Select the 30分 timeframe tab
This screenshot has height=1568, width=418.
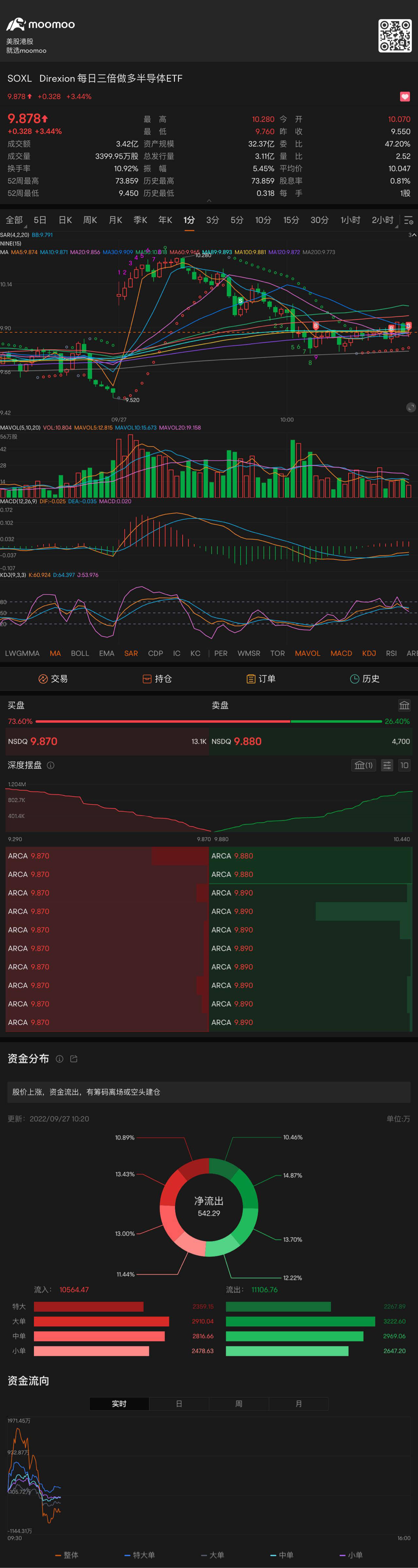[319, 220]
